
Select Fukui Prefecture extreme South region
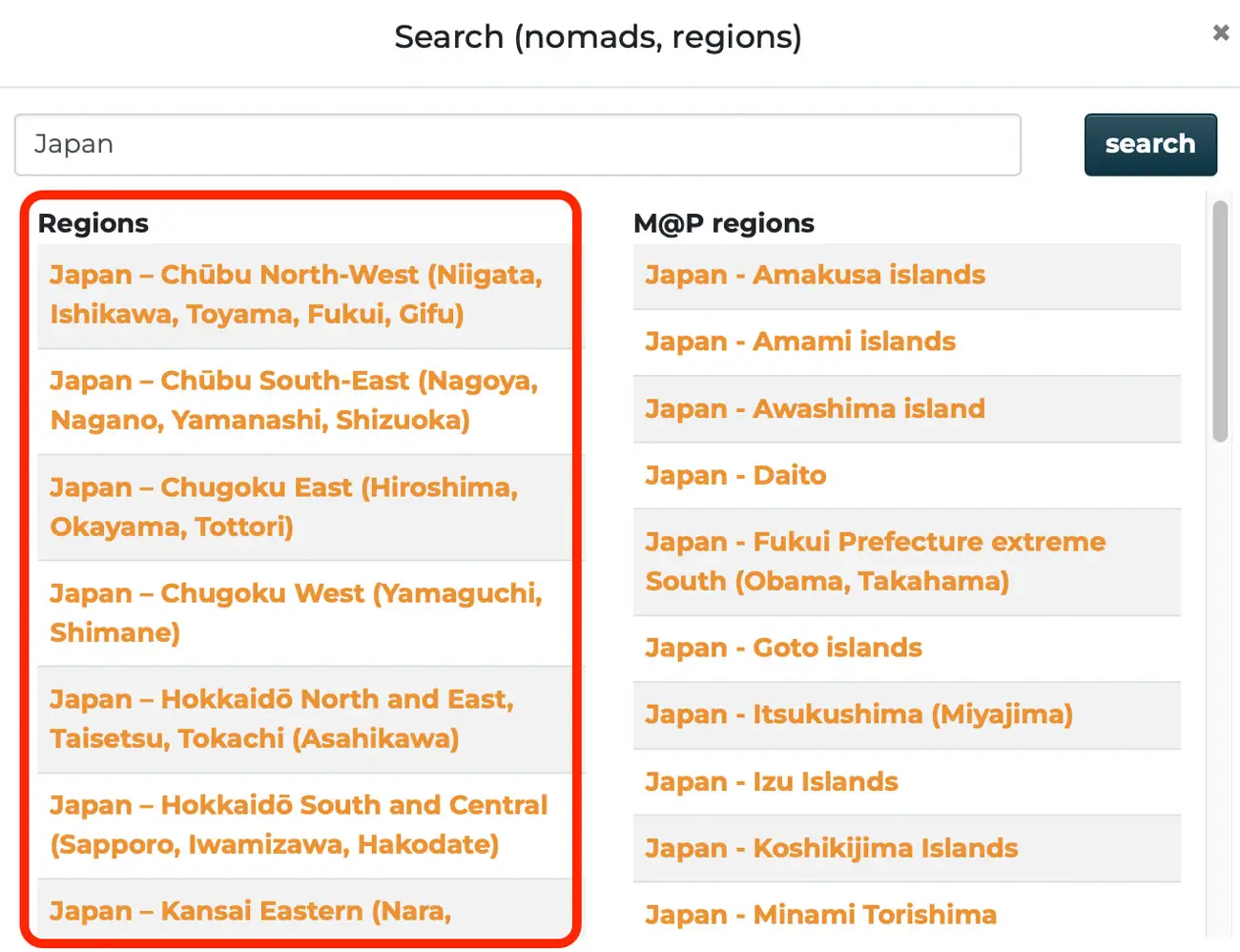click(875, 561)
